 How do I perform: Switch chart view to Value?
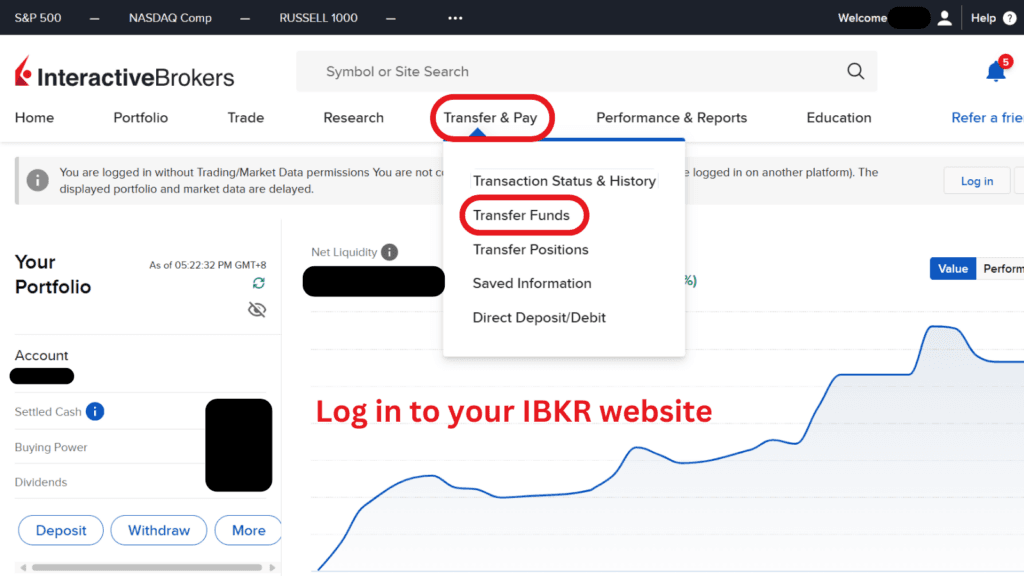(x=952, y=268)
